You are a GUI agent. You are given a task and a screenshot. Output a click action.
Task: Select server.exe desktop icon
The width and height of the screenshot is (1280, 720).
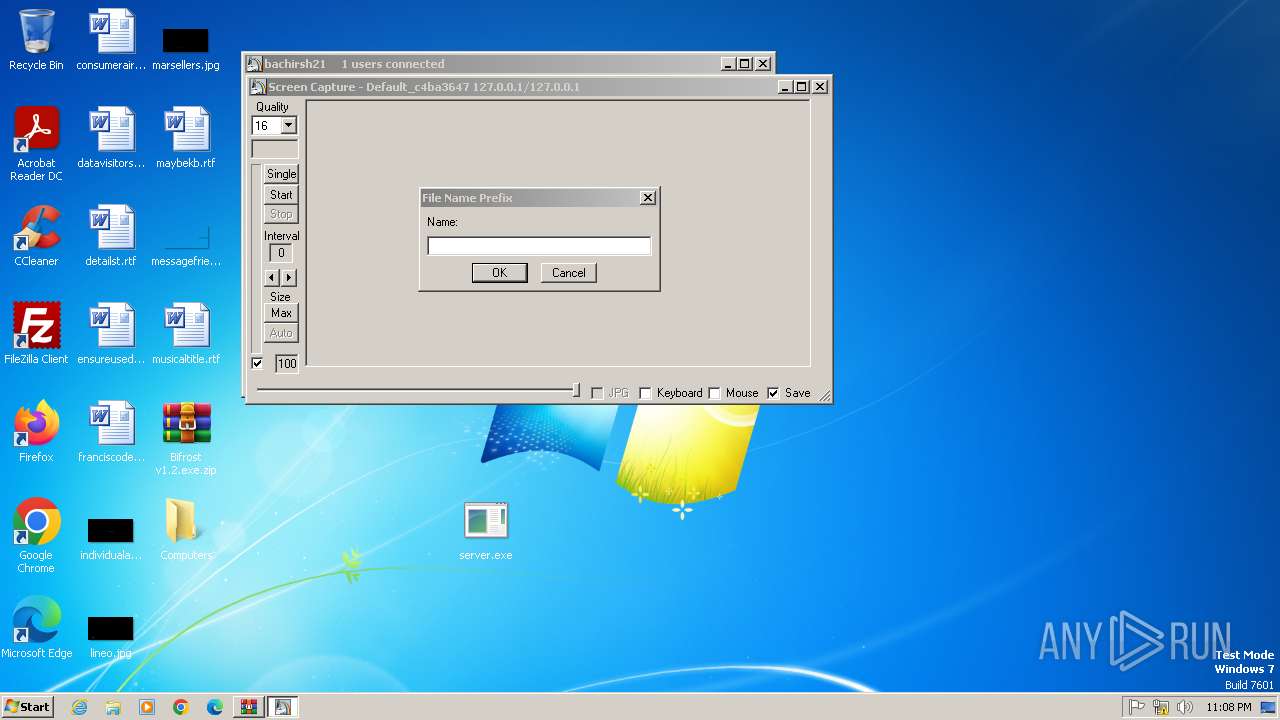coord(486,531)
